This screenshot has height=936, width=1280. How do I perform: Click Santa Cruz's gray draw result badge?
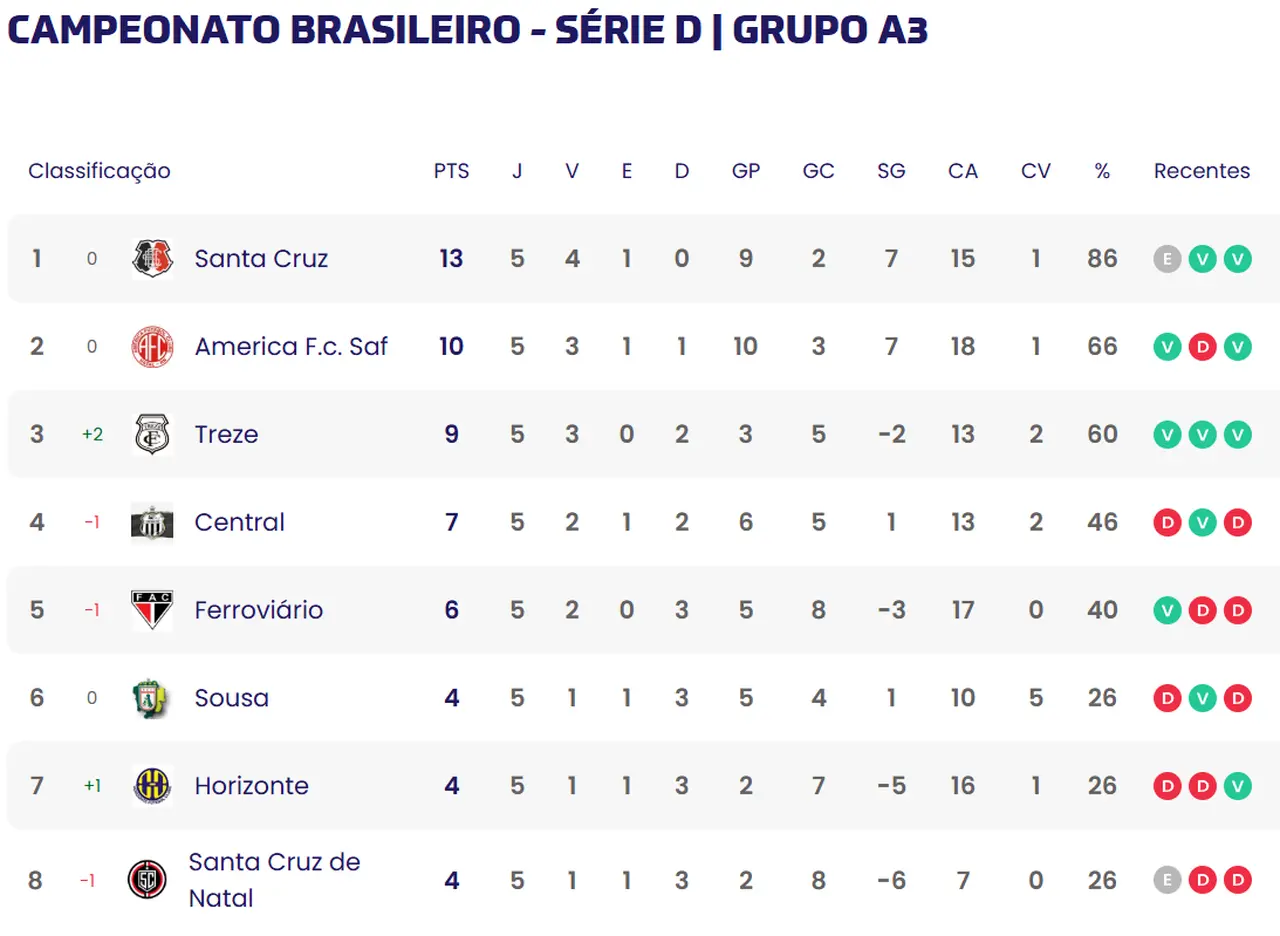pyautogui.click(x=1167, y=259)
